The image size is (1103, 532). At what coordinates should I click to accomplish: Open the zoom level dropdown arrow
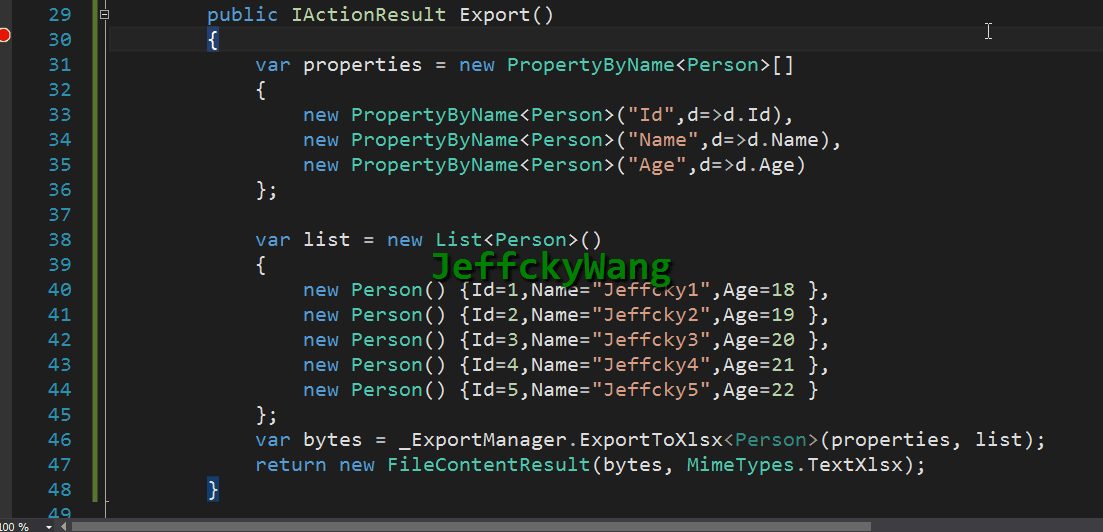click(49, 526)
